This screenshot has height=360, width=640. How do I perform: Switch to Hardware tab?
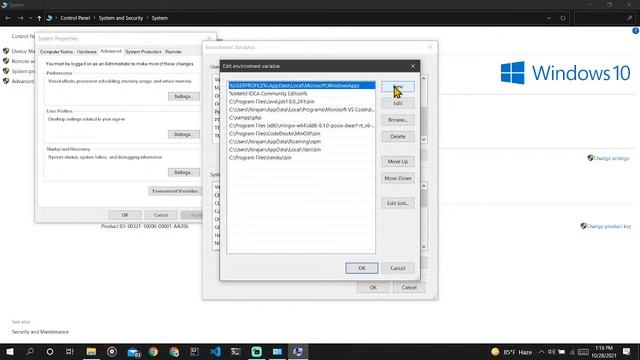tap(87, 52)
